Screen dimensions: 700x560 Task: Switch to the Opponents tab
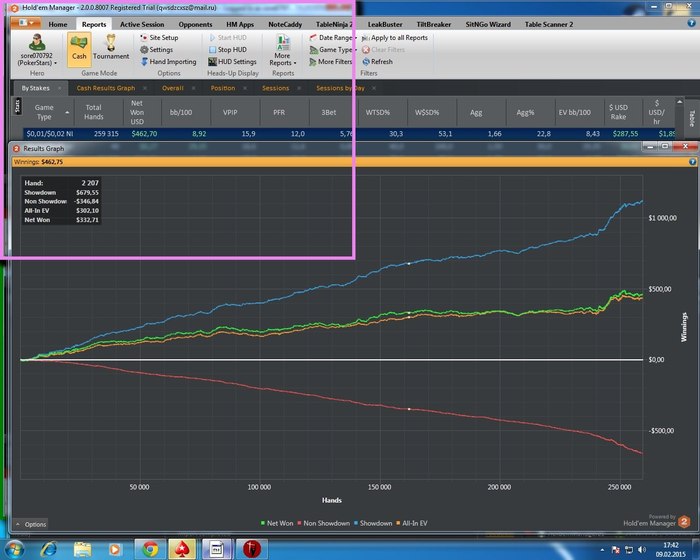click(195, 22)
